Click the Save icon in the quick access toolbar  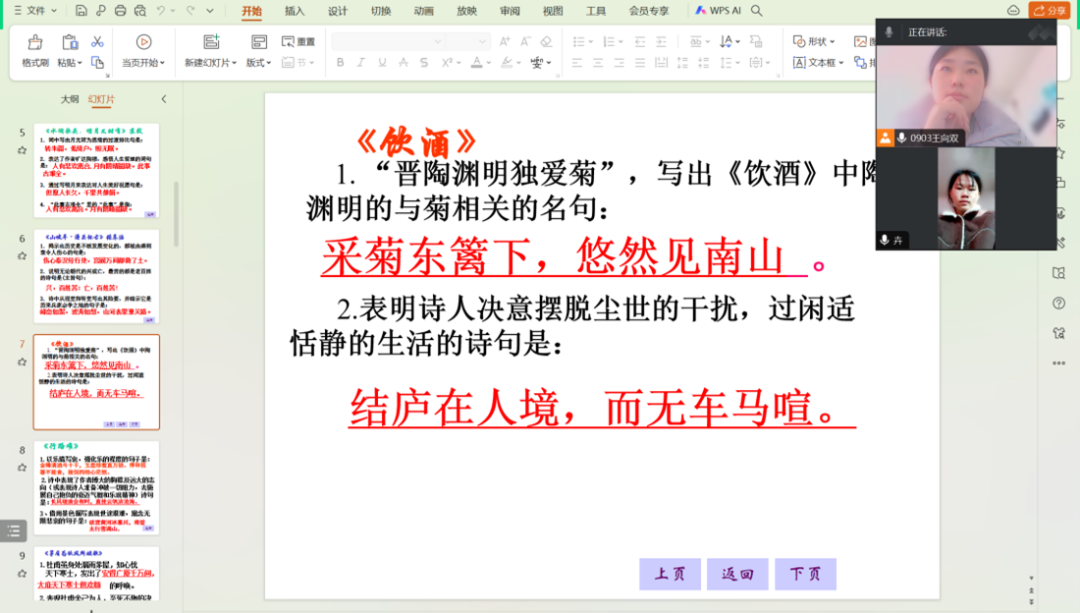pyautogui.click(x=81, y=11)
